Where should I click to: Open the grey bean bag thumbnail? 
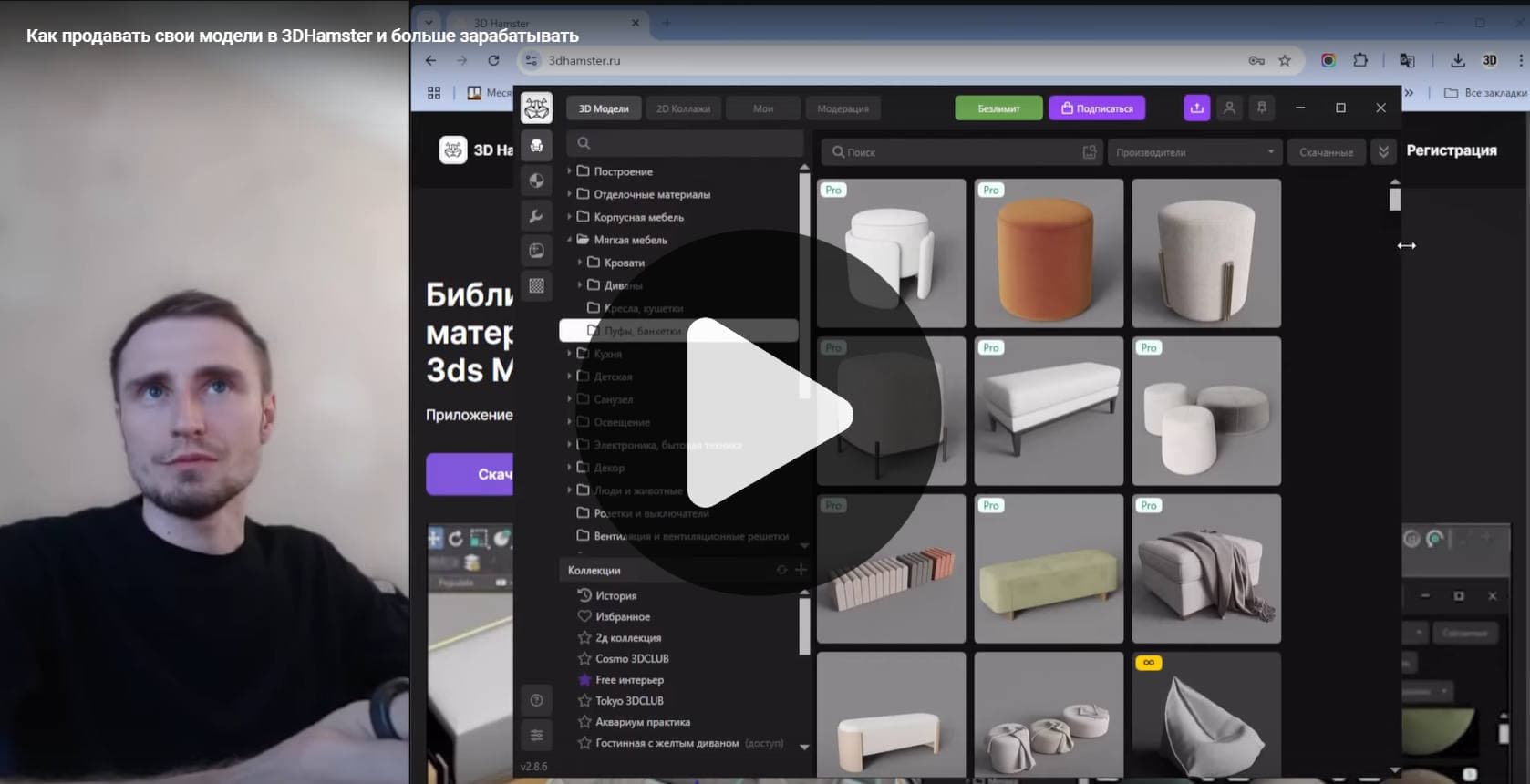pos(1206,714)
